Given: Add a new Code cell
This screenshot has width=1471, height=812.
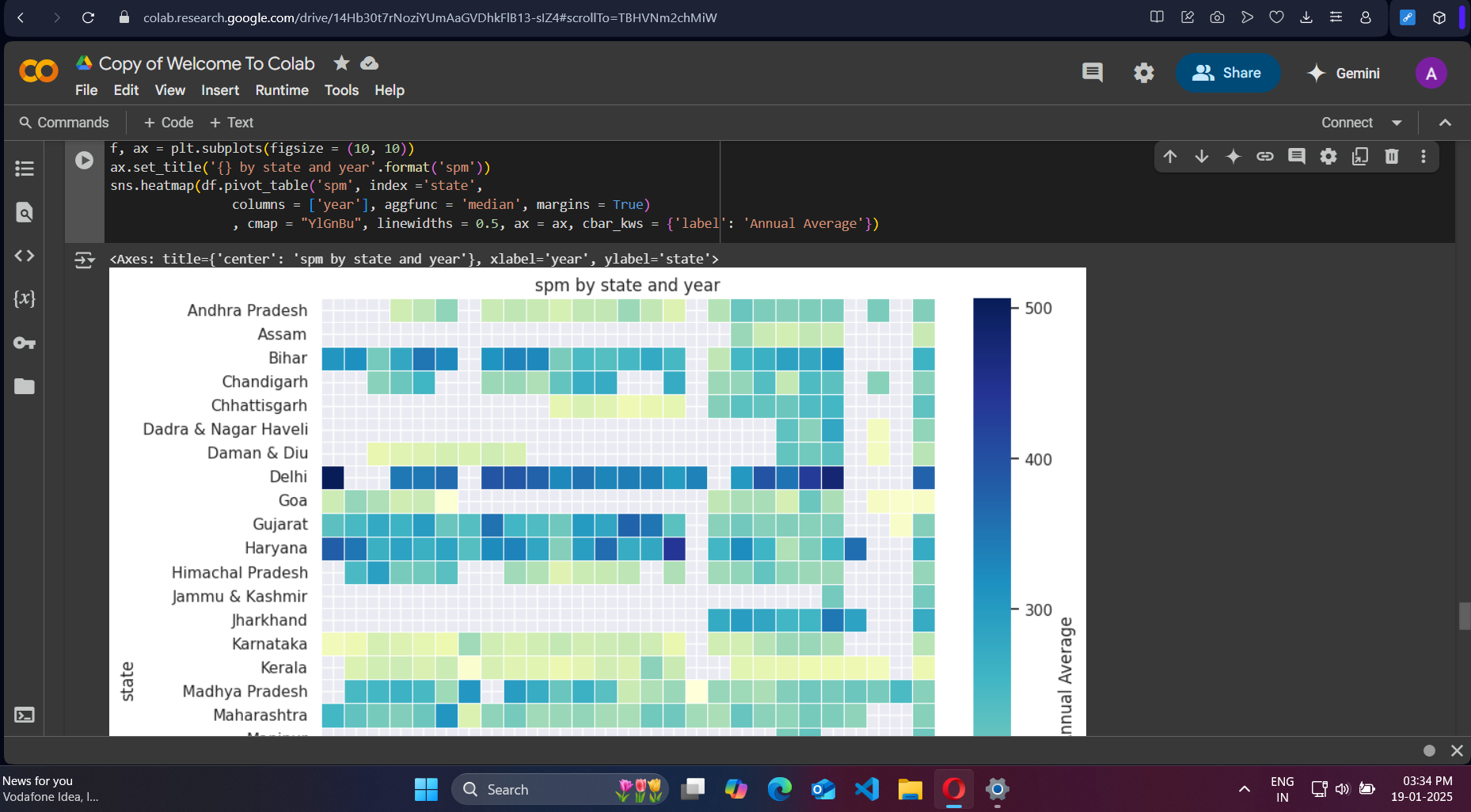Looking at the screenshot, I should click(x=169, y=123).
